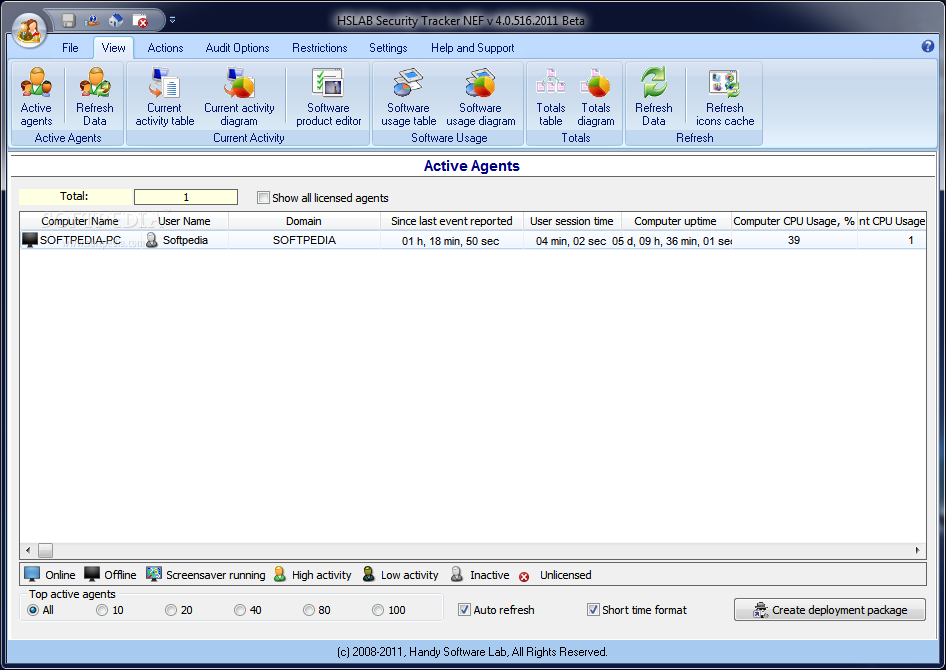Sort by Computer Name column header
Screen dimensions: 946x670
pos(80,221)
